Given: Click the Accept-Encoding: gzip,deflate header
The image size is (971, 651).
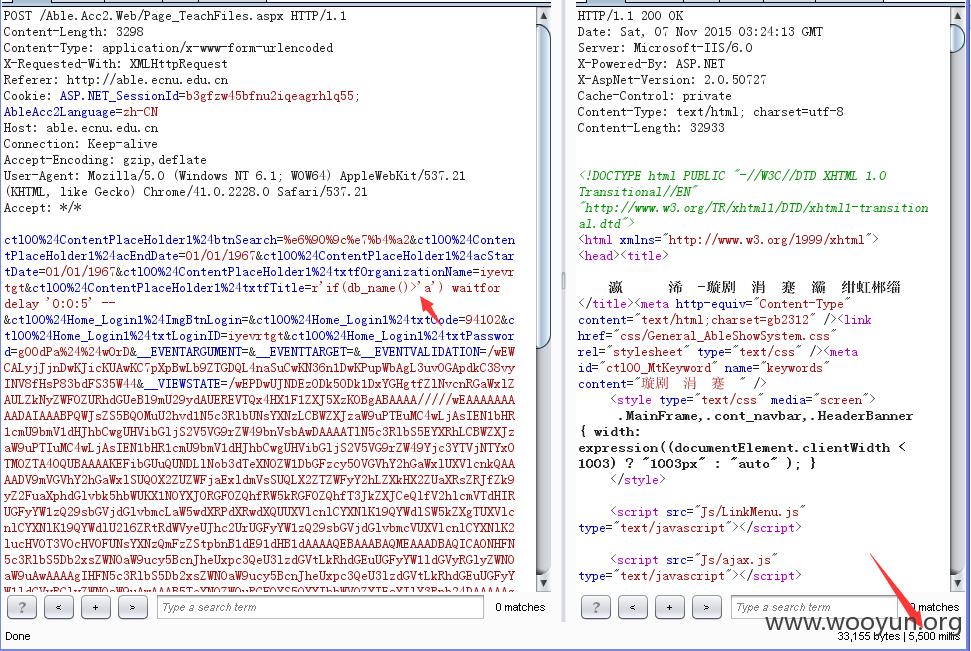Looking at the screenshot, I should [x=105, y=160].
